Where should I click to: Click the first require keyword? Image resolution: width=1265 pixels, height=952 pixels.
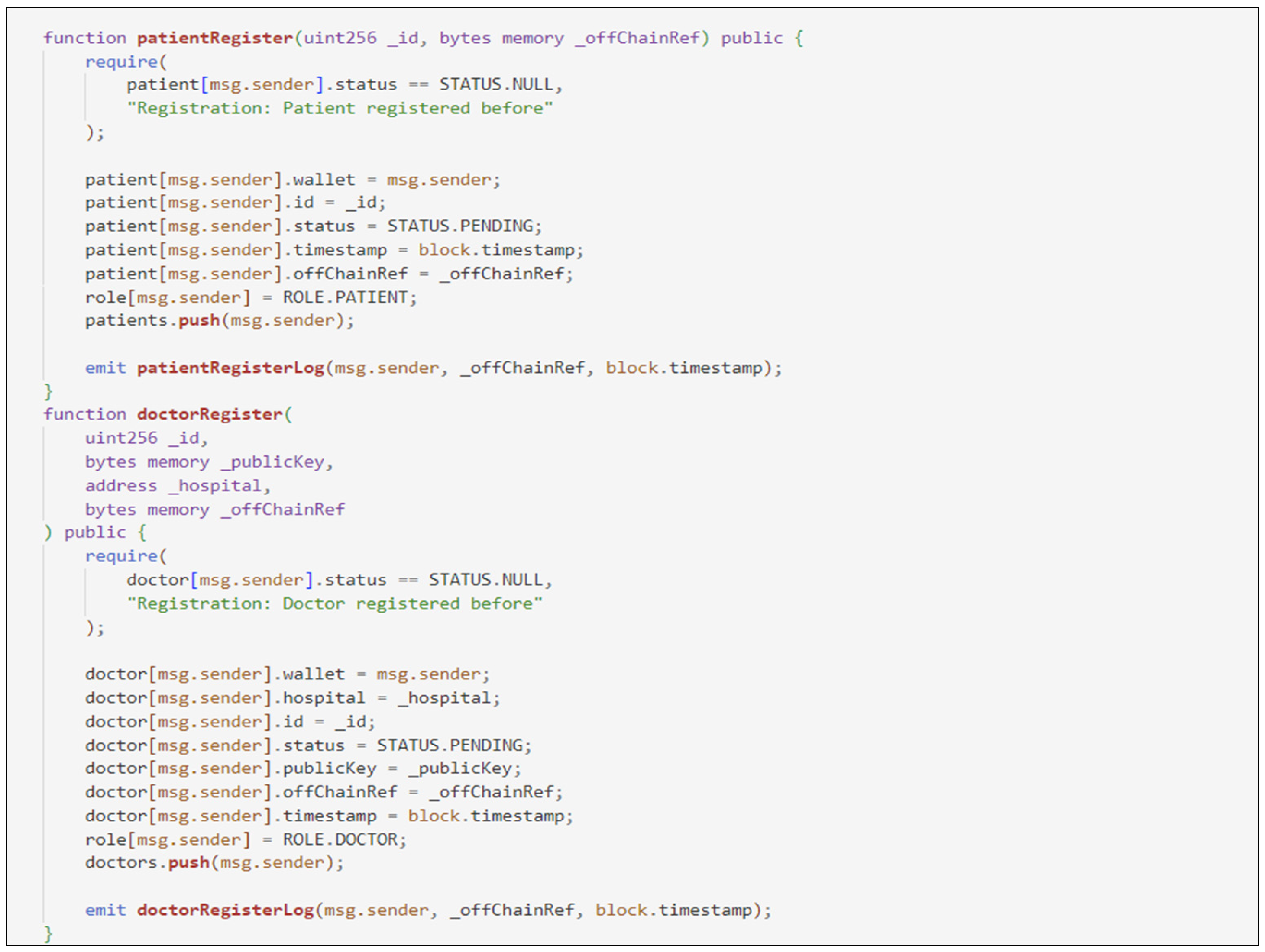[x=121, y=62]
